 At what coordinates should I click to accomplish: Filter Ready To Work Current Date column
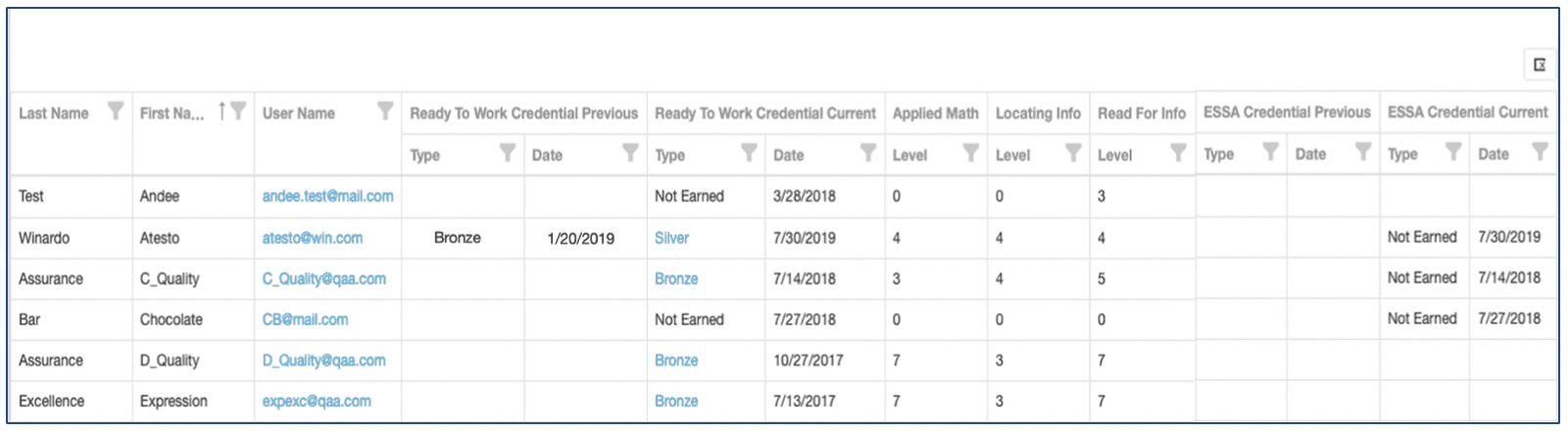[x=868, y=153]
